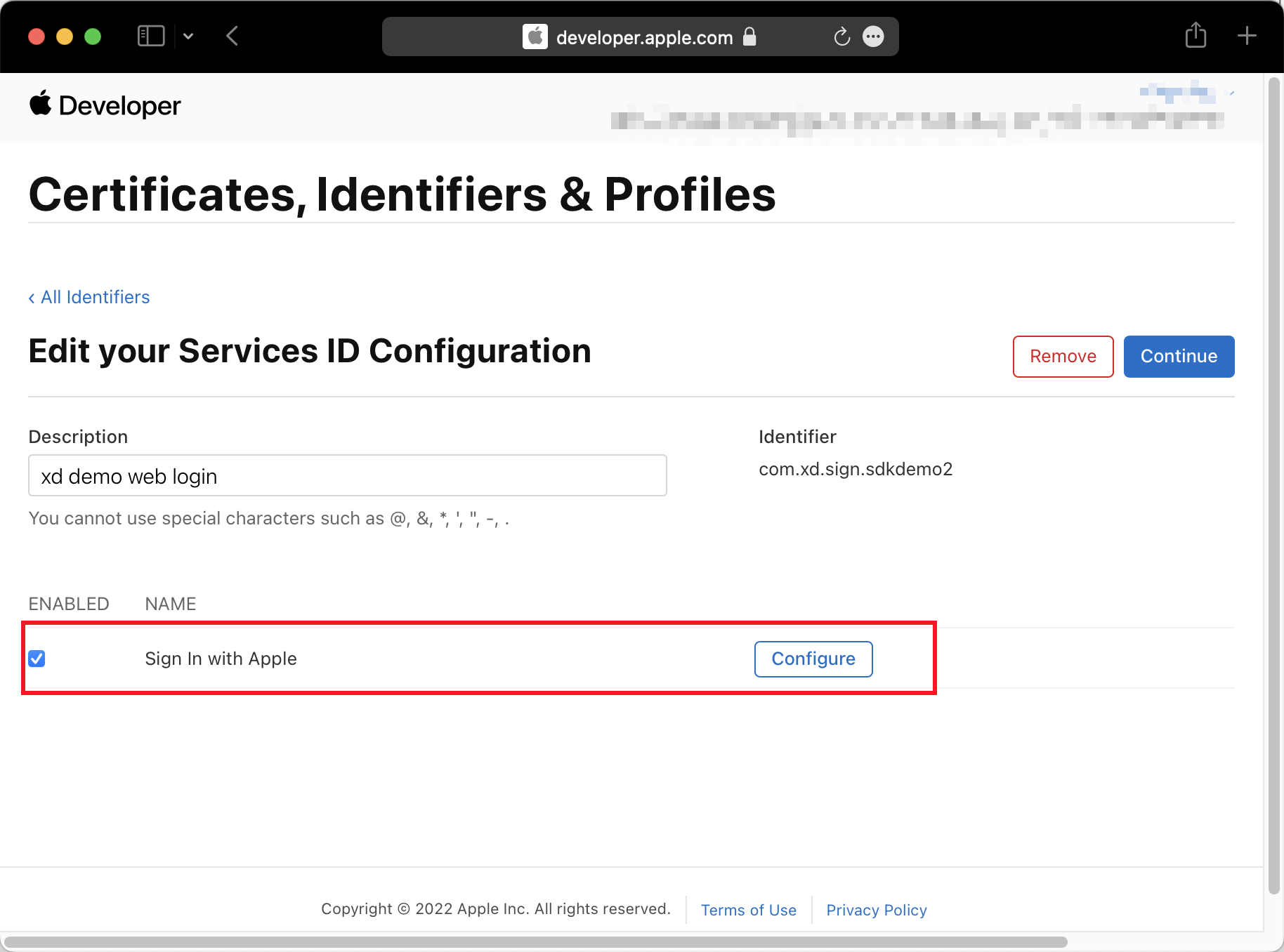Click the Share icon in Safari toolbar
This screenshot has height=952, width=1284.
point(1195,35)
